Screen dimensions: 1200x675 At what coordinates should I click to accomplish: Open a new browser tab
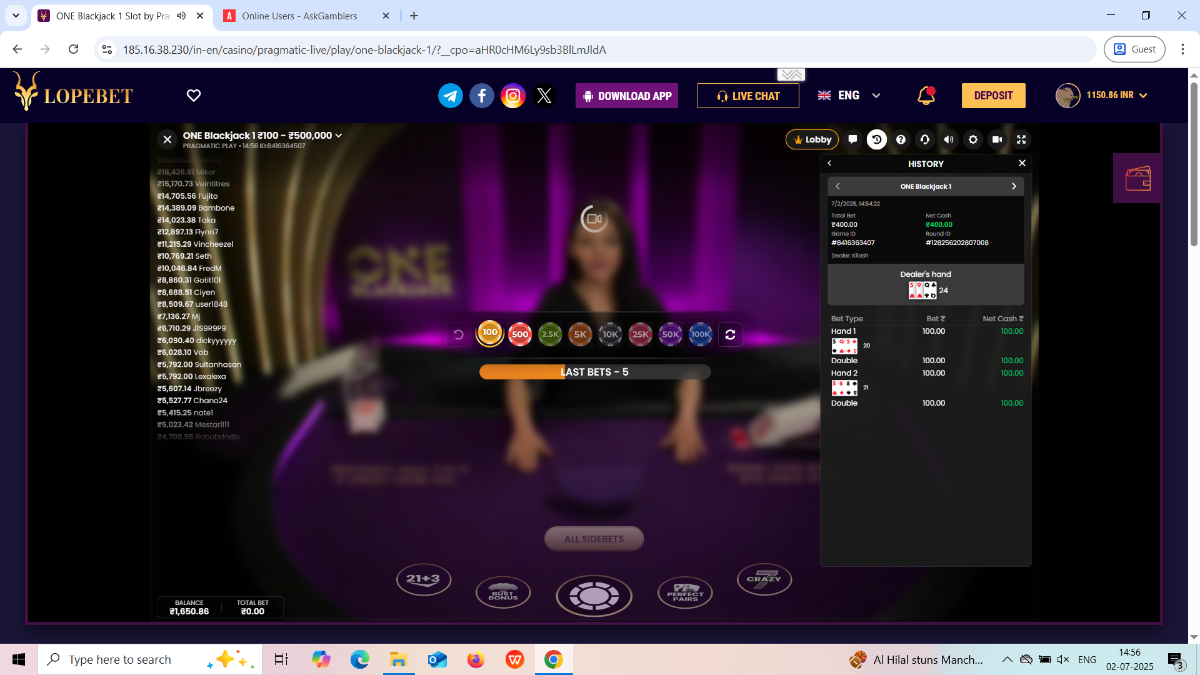pos(414,16)
